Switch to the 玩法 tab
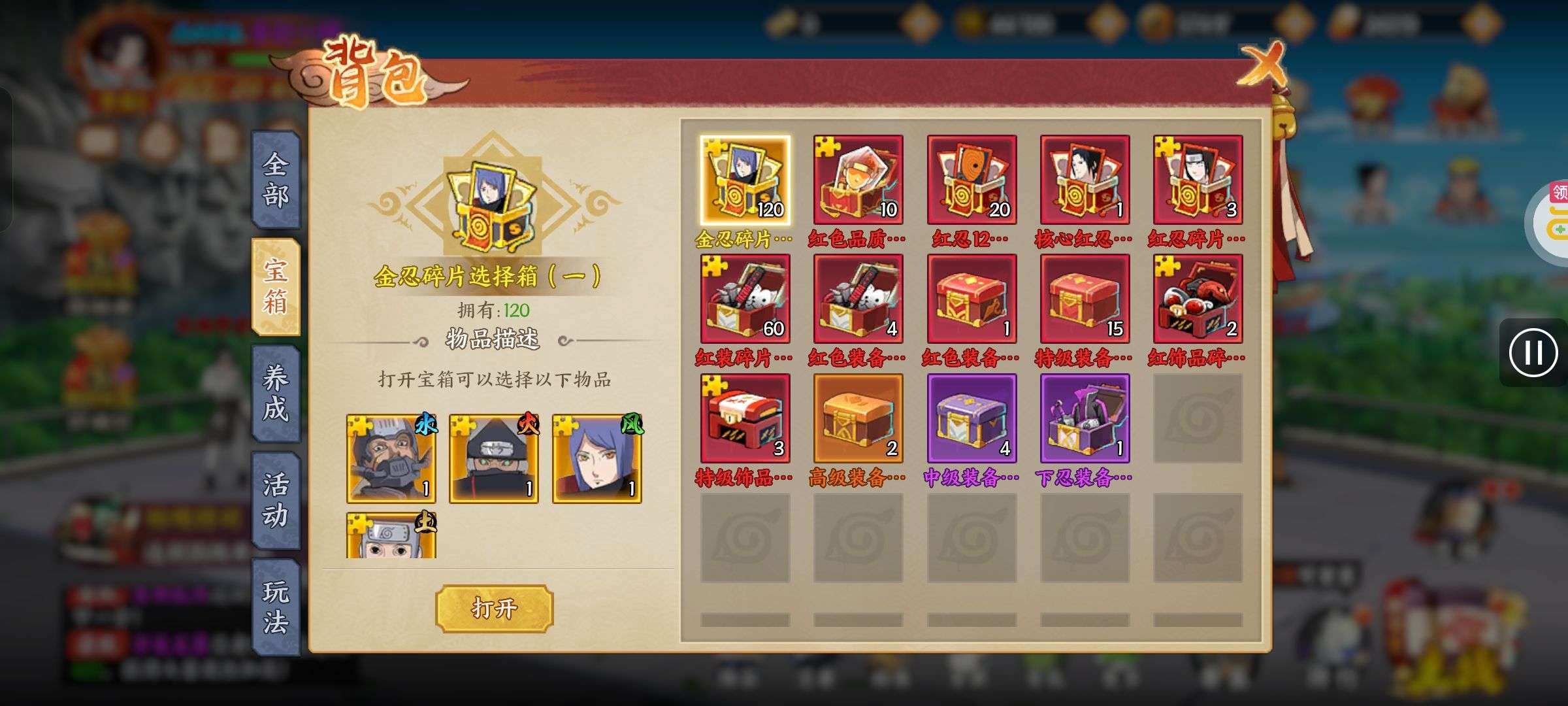The width and height of the screenshot is (1568, 706). click(x=276, y=607)
